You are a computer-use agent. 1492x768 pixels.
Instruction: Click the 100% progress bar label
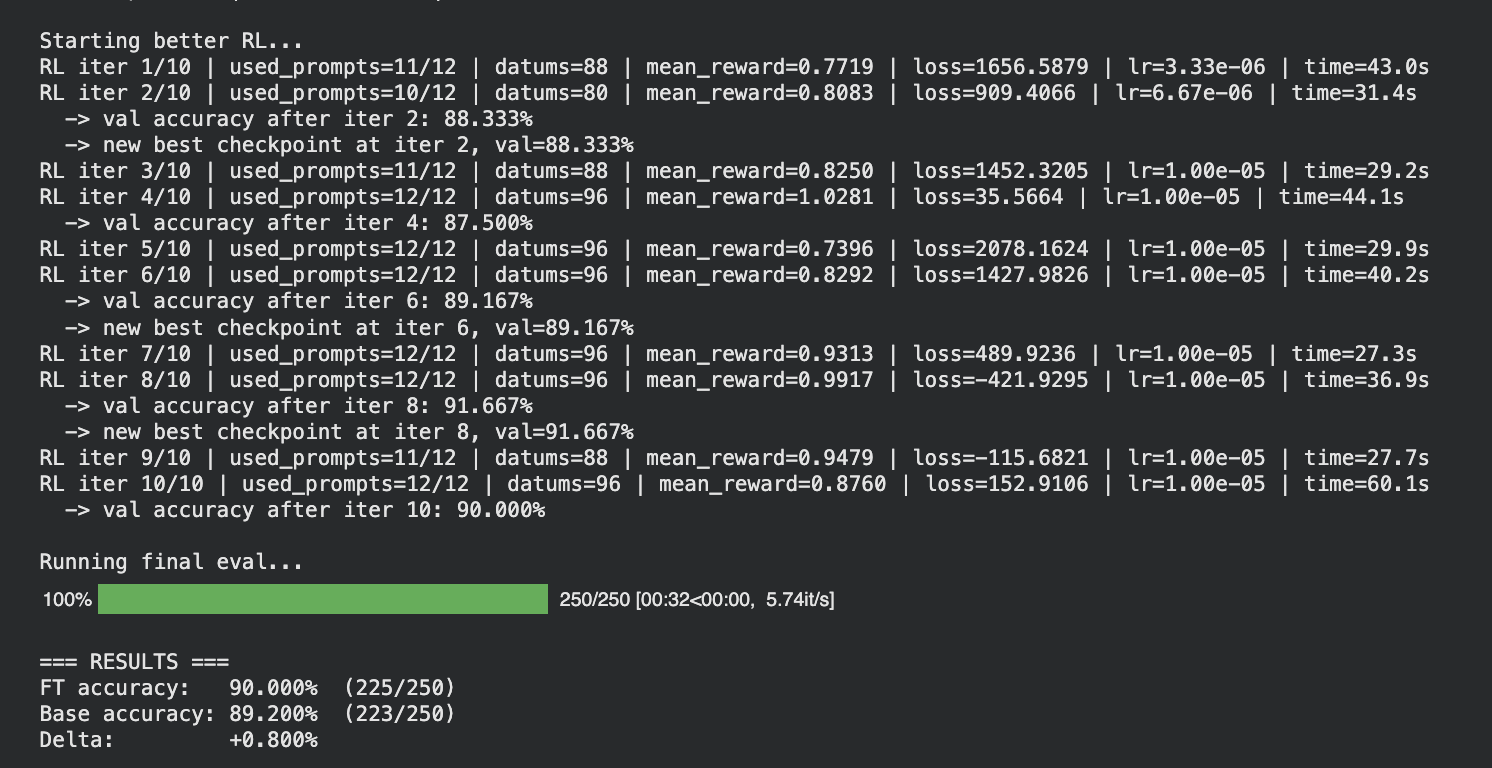point(67,600)
